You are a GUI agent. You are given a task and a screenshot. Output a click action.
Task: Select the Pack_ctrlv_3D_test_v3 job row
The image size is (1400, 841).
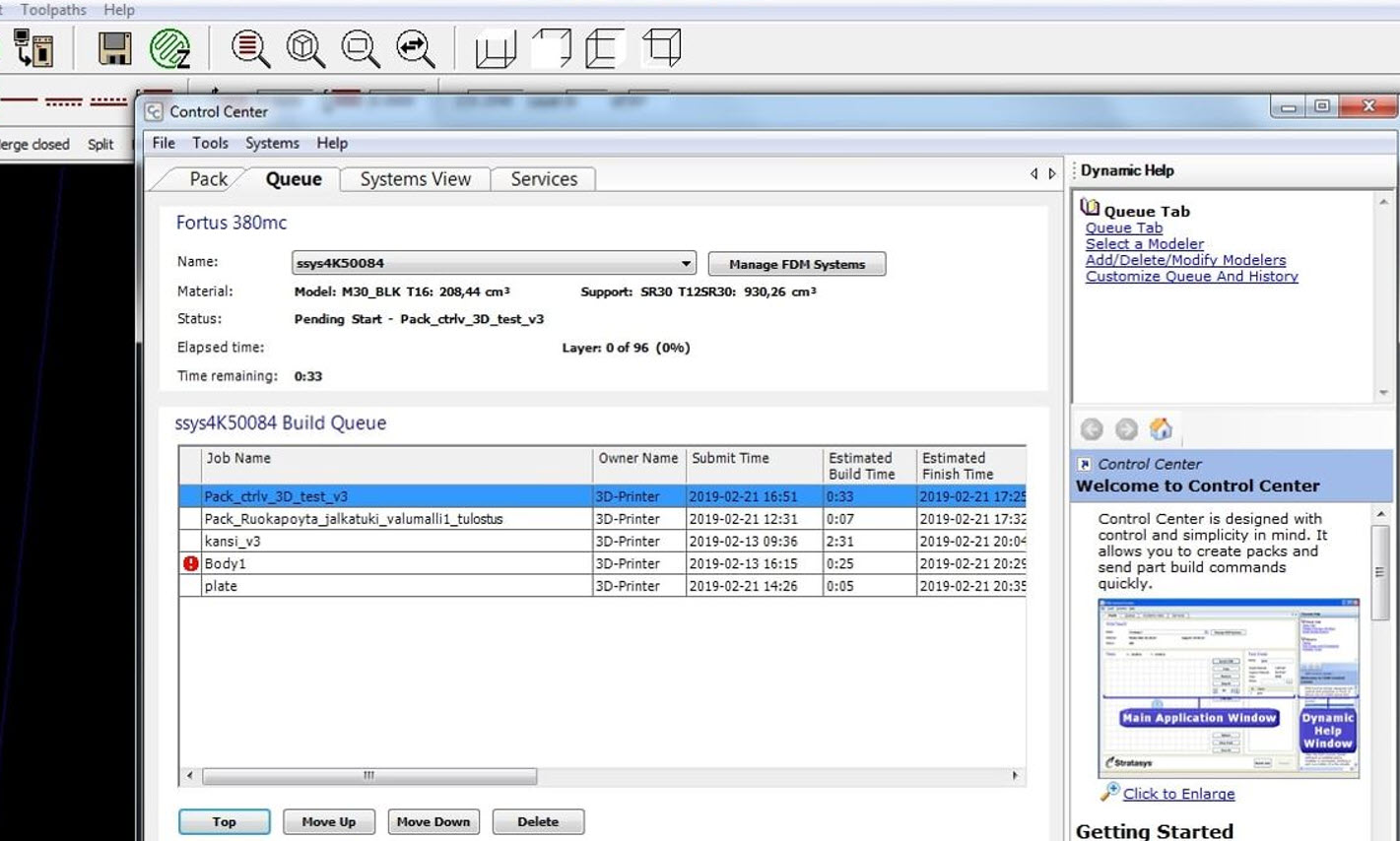coord(602,496)
